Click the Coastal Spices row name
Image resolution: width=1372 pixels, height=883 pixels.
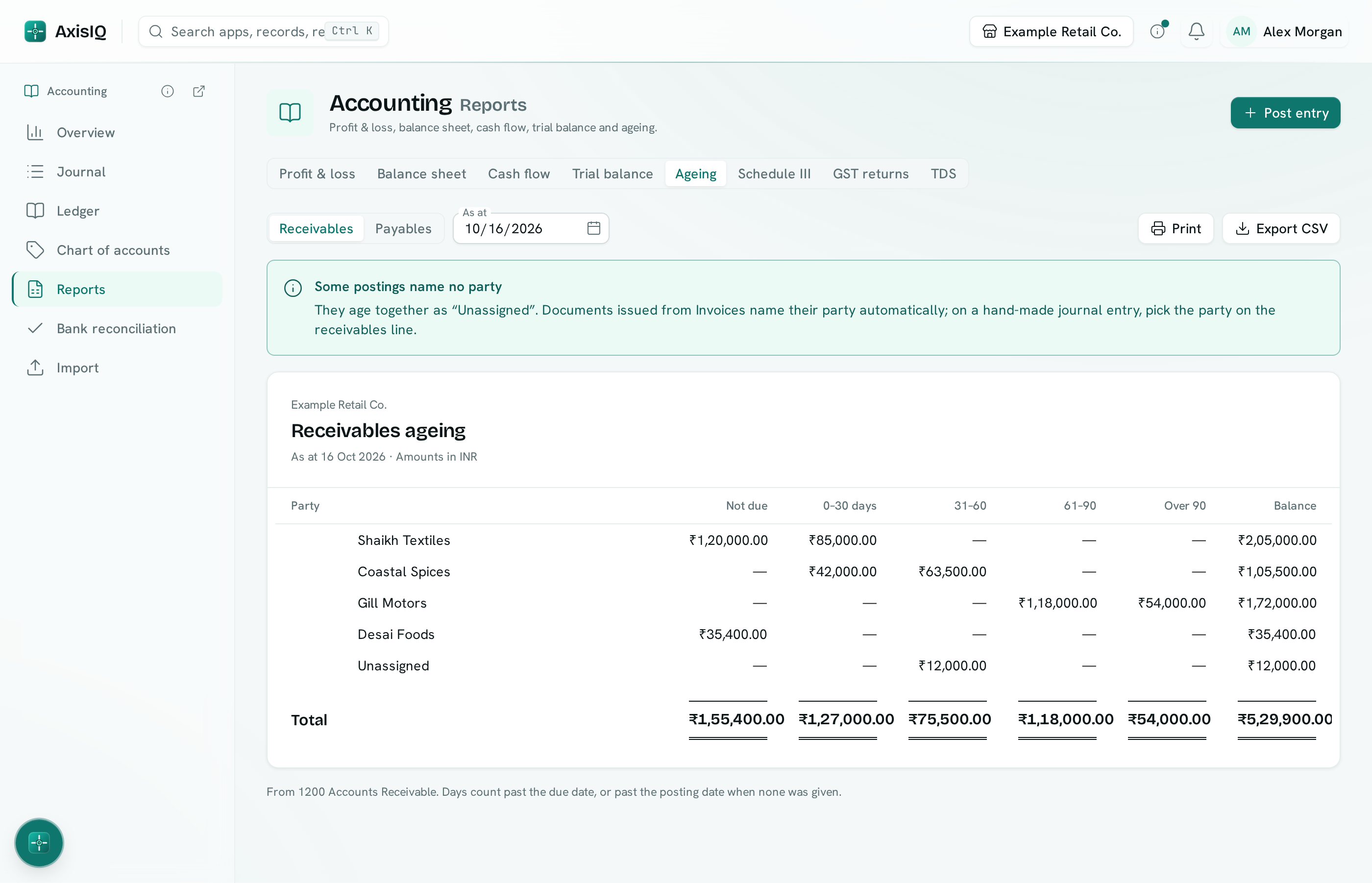[x=404, y=572]
